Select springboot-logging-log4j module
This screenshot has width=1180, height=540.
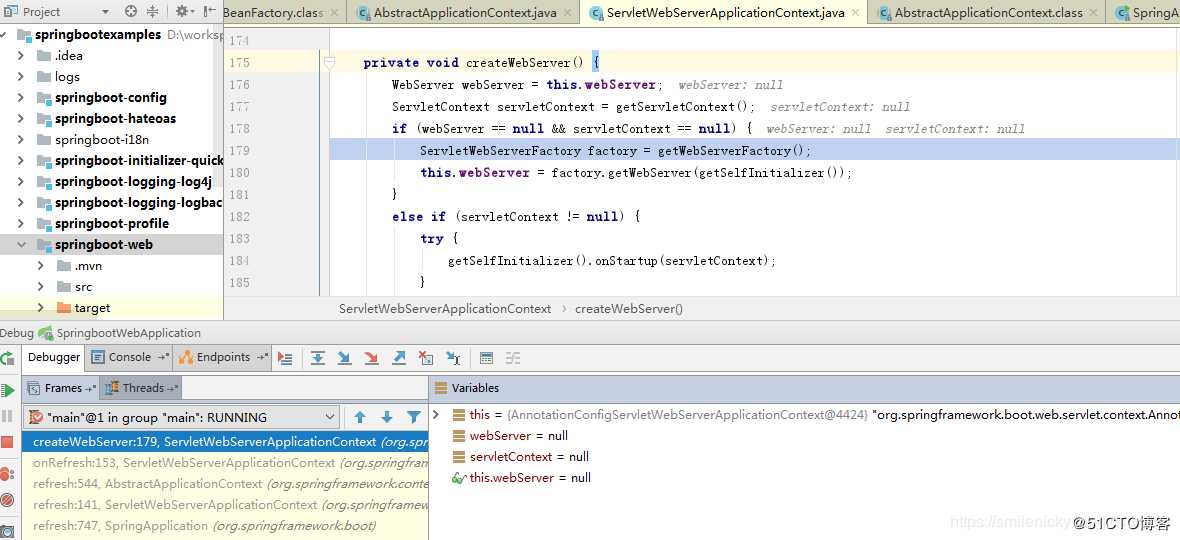click(133, 182)
